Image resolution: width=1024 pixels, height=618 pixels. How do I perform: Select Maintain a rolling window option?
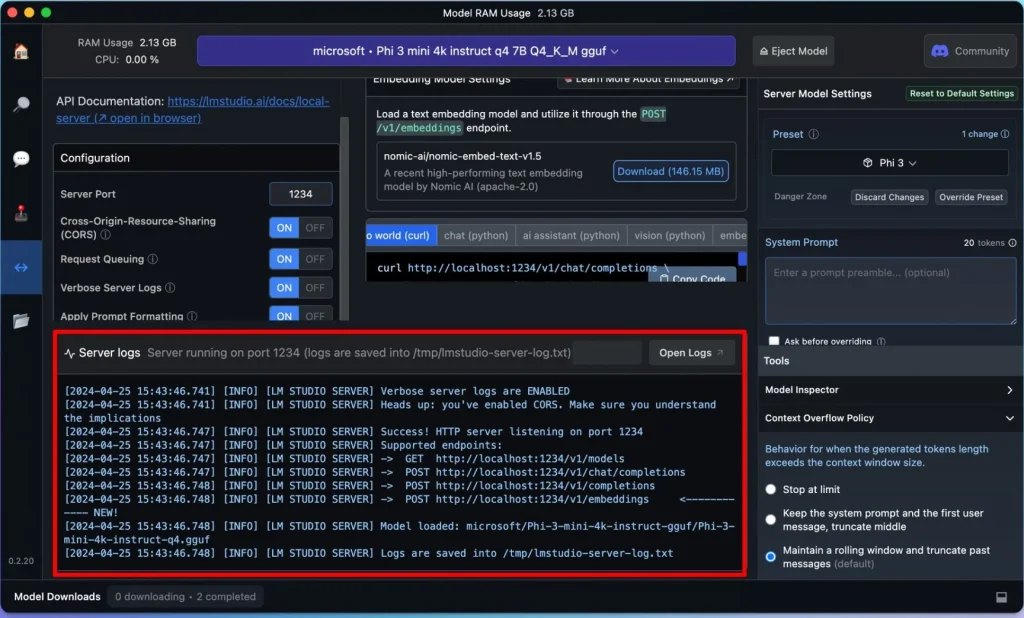click(x=771, y=557)
